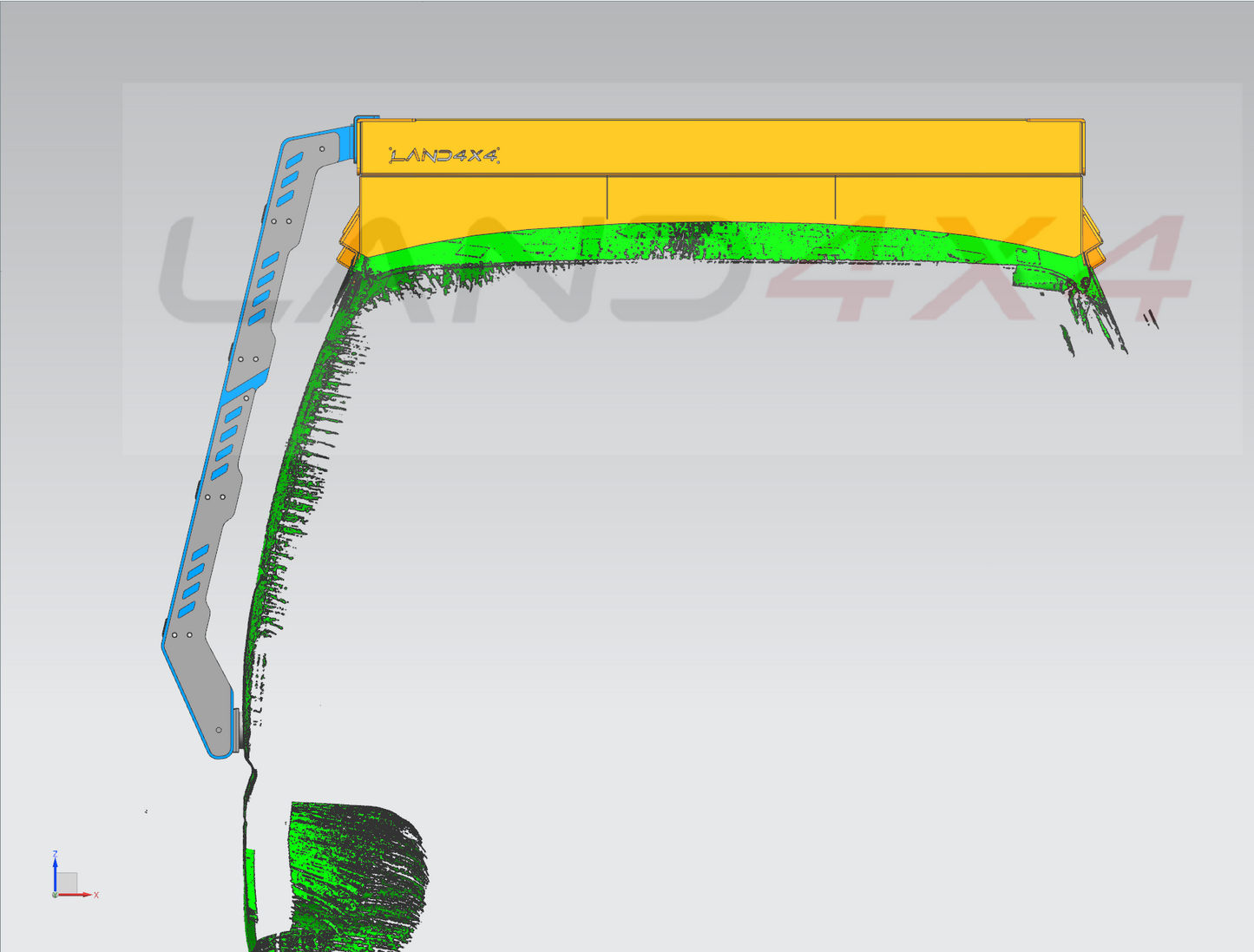Viewport: 1254px width, 952px height.
Task: Click orange angled mount at housing right end
Action: pos(1093,239)
